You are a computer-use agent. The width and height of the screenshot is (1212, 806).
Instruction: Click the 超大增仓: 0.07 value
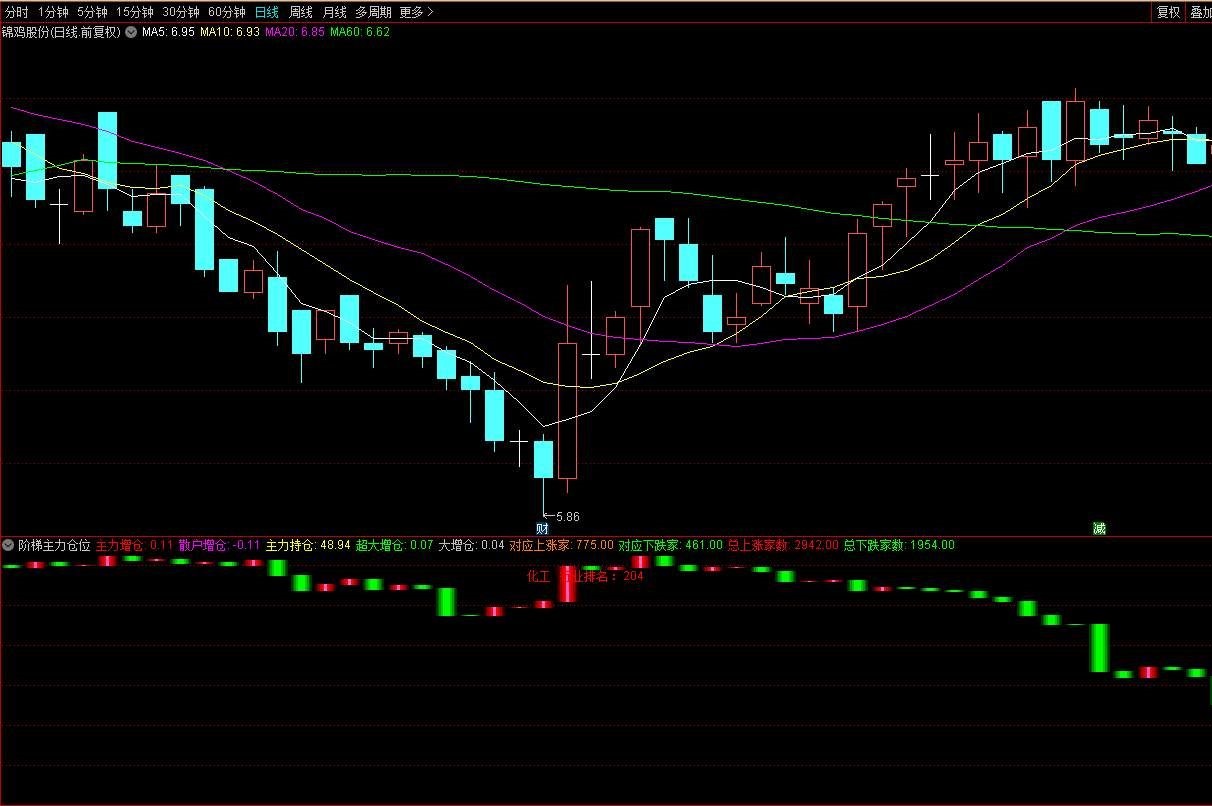click(394, 545)
